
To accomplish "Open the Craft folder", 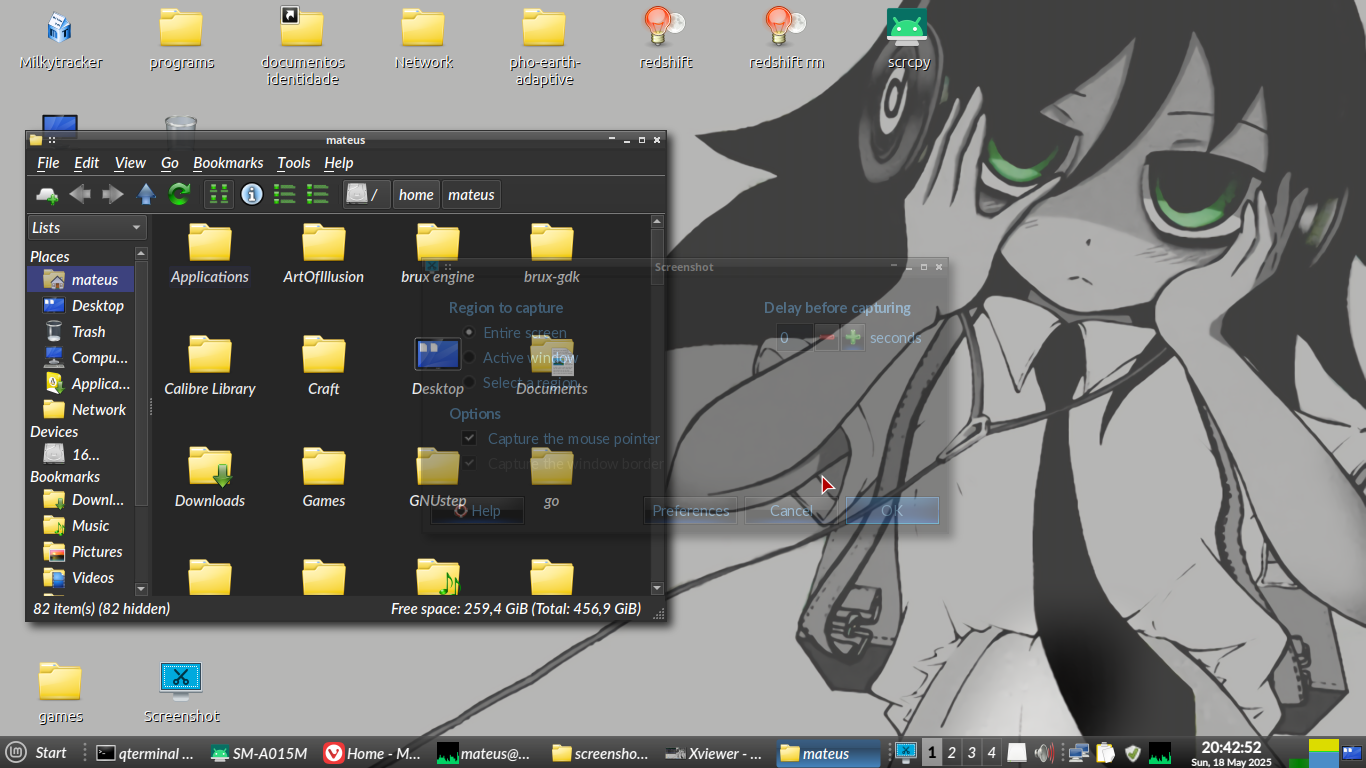I will click(324, 366).
